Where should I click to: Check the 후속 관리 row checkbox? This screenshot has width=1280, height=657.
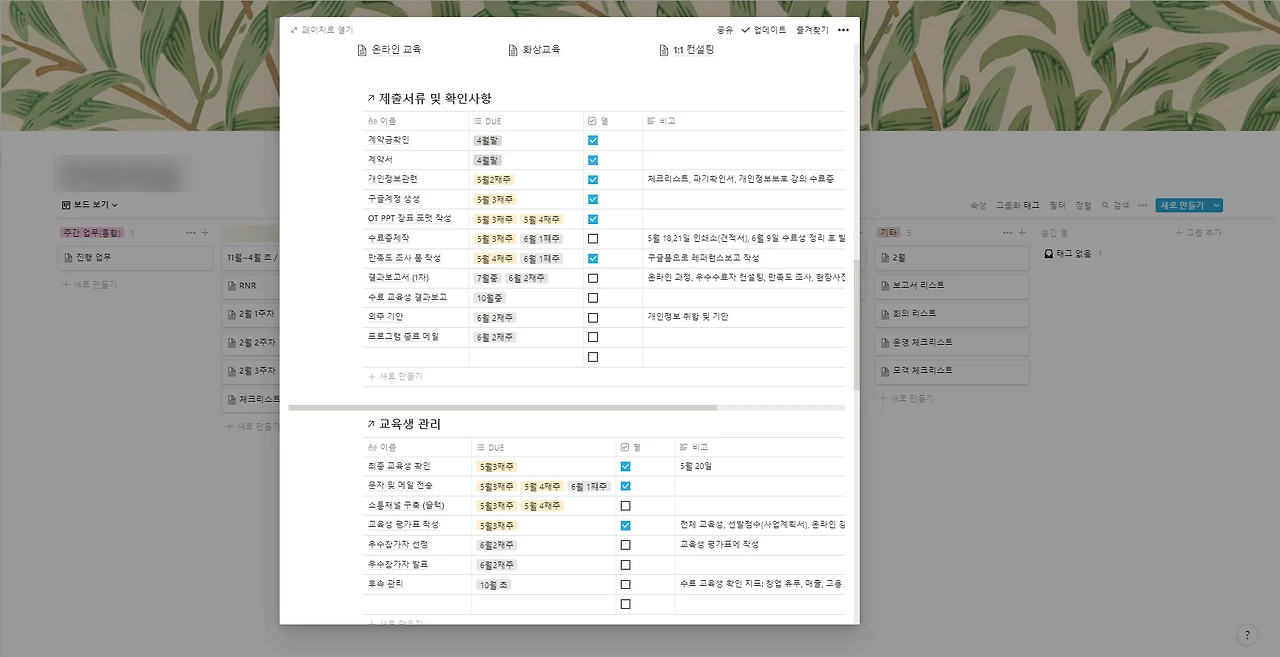pyautogui.click(x=626, y=585)
